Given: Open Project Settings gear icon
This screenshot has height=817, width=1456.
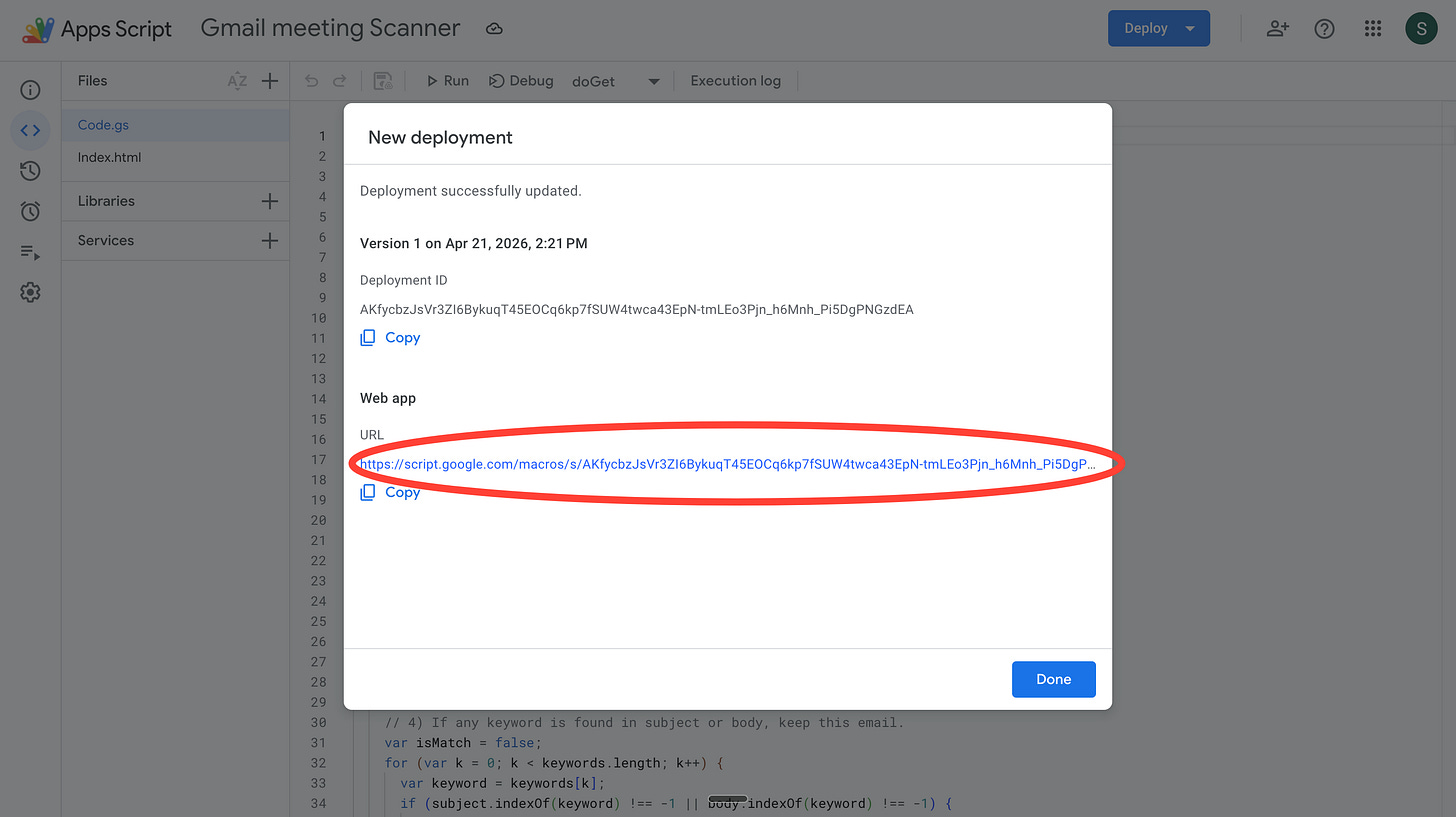Looking at the screenshot, I should point(30,292).
